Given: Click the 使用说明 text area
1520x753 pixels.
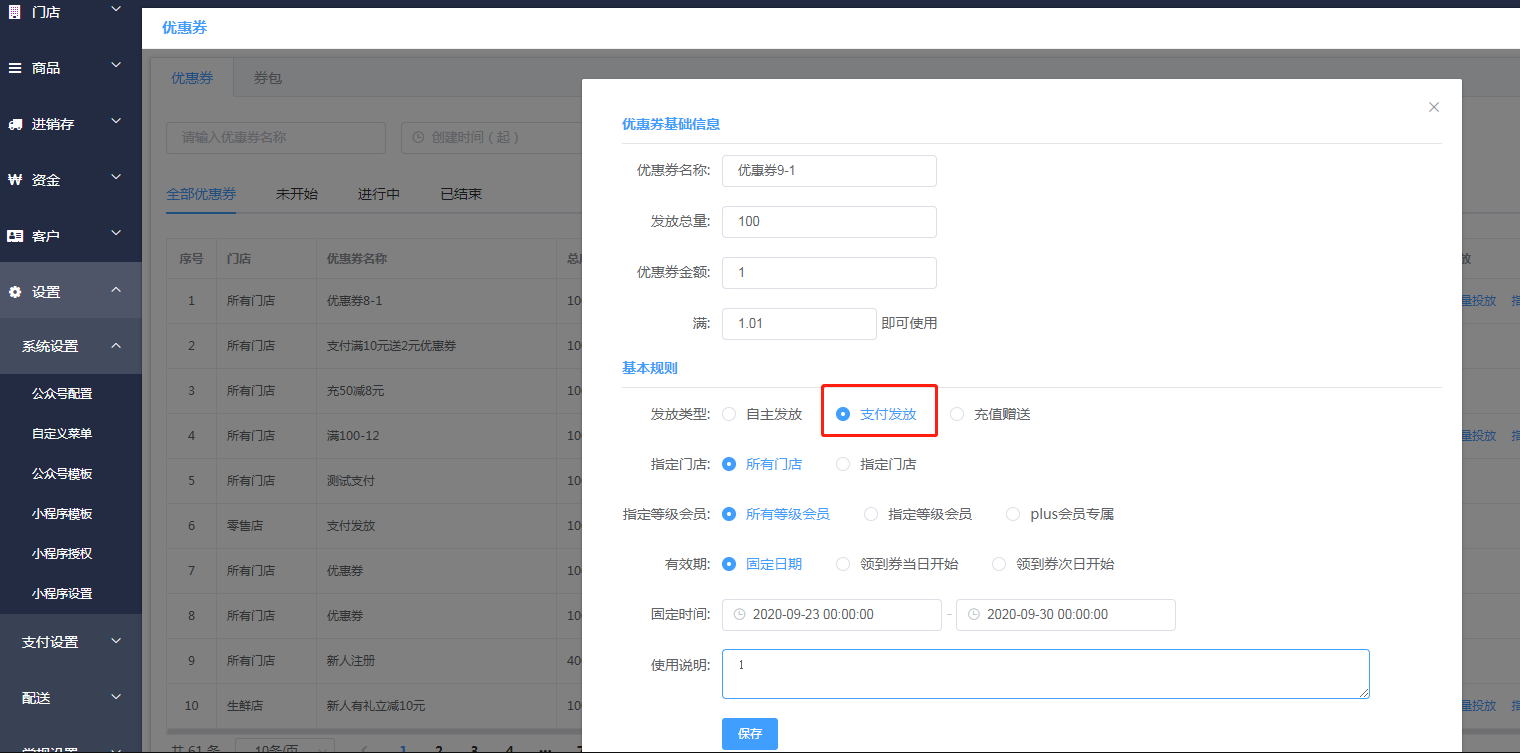Looking at the screenshot, I should 1045,674.
